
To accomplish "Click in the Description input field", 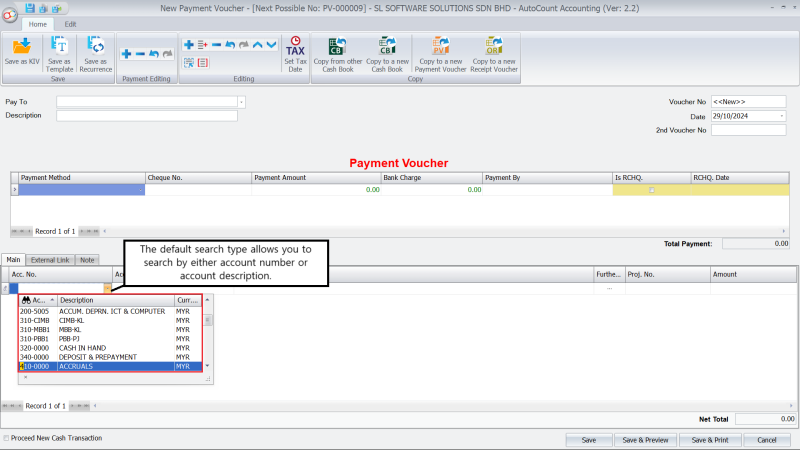I will (x=147, y=116).
